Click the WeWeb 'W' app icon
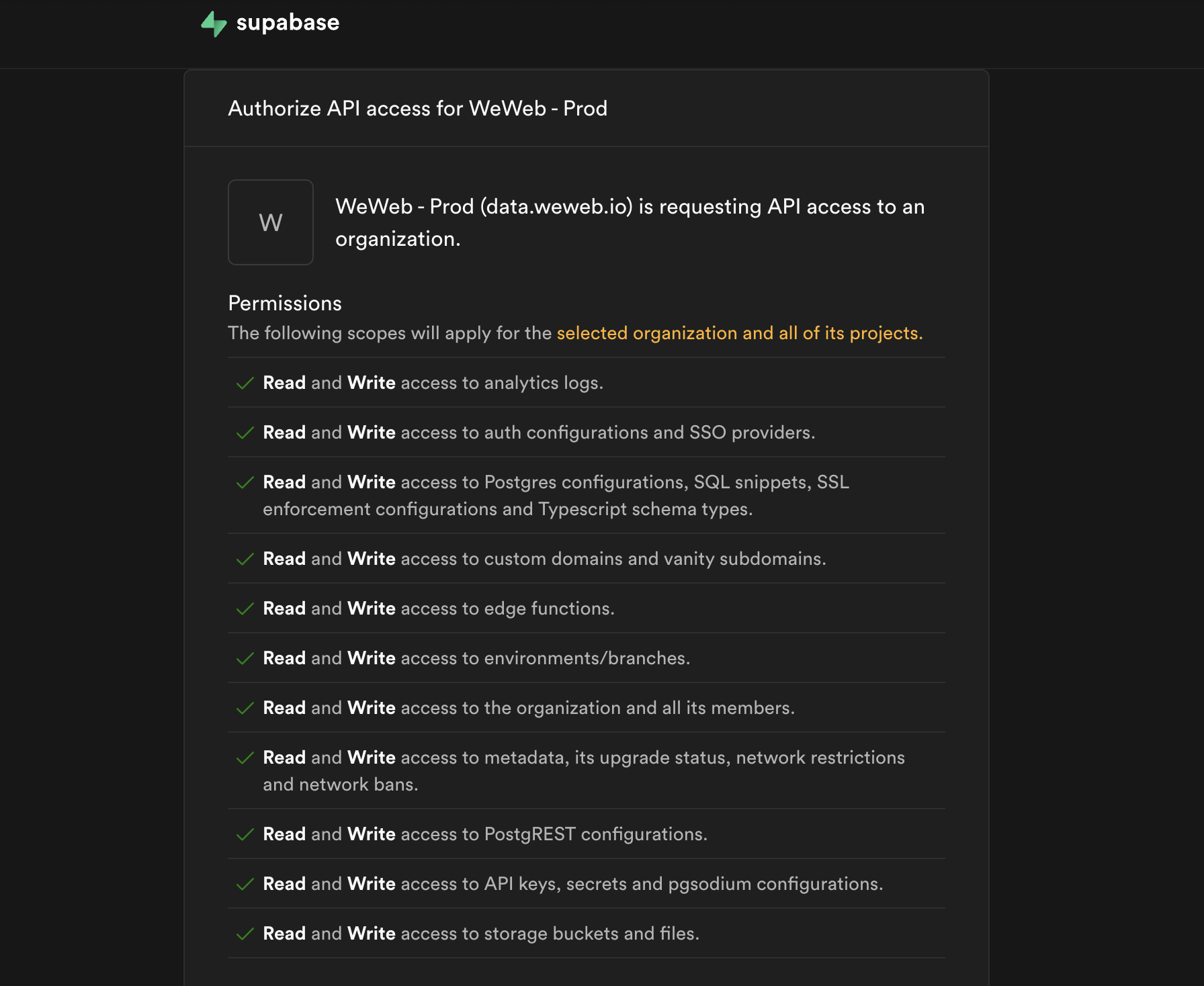Viewport: 1204px width, 986px height. click(270, 222)
